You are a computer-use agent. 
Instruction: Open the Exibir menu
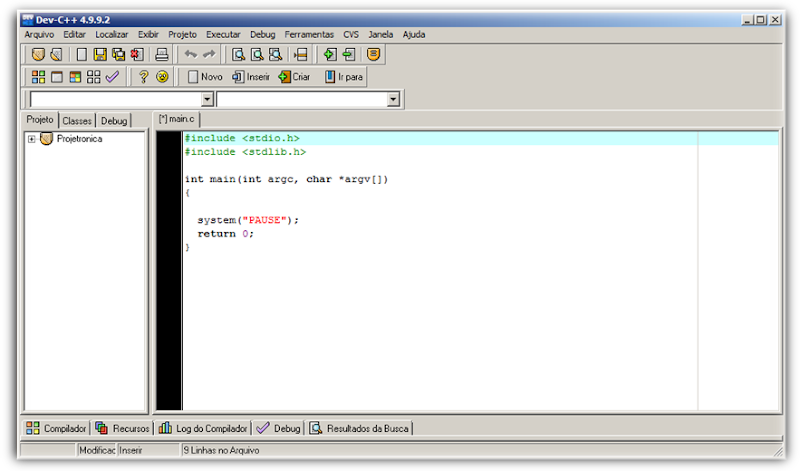(148, 34)
